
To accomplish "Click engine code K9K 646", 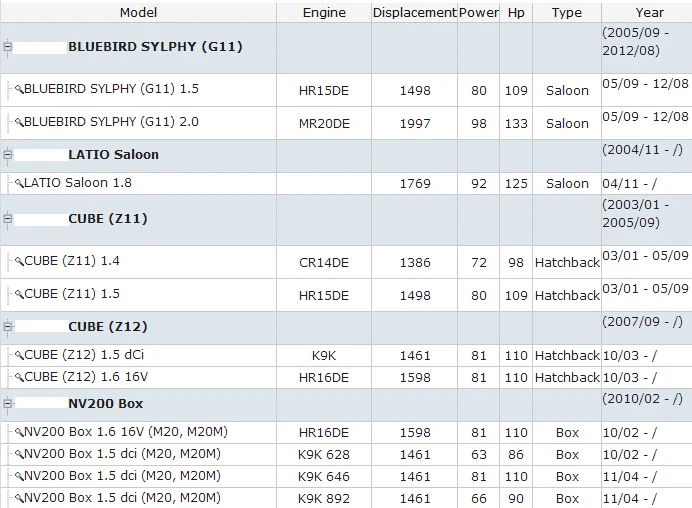I will (324, 477).
